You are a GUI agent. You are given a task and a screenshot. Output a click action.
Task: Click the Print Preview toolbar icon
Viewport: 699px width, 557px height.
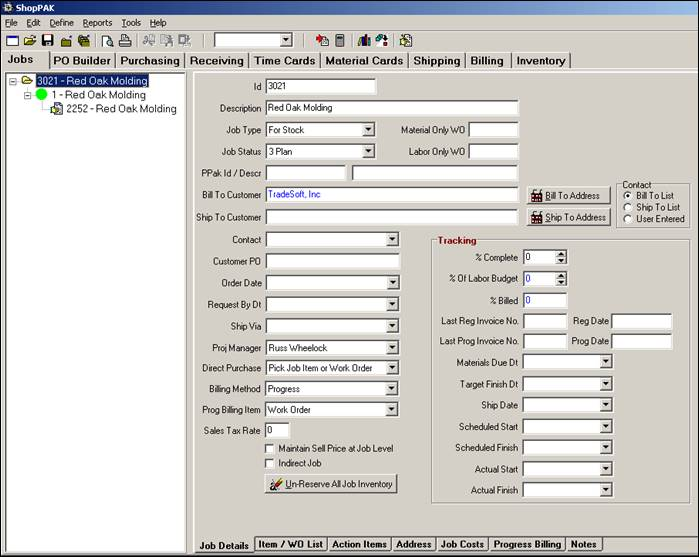tap(107, 41)
